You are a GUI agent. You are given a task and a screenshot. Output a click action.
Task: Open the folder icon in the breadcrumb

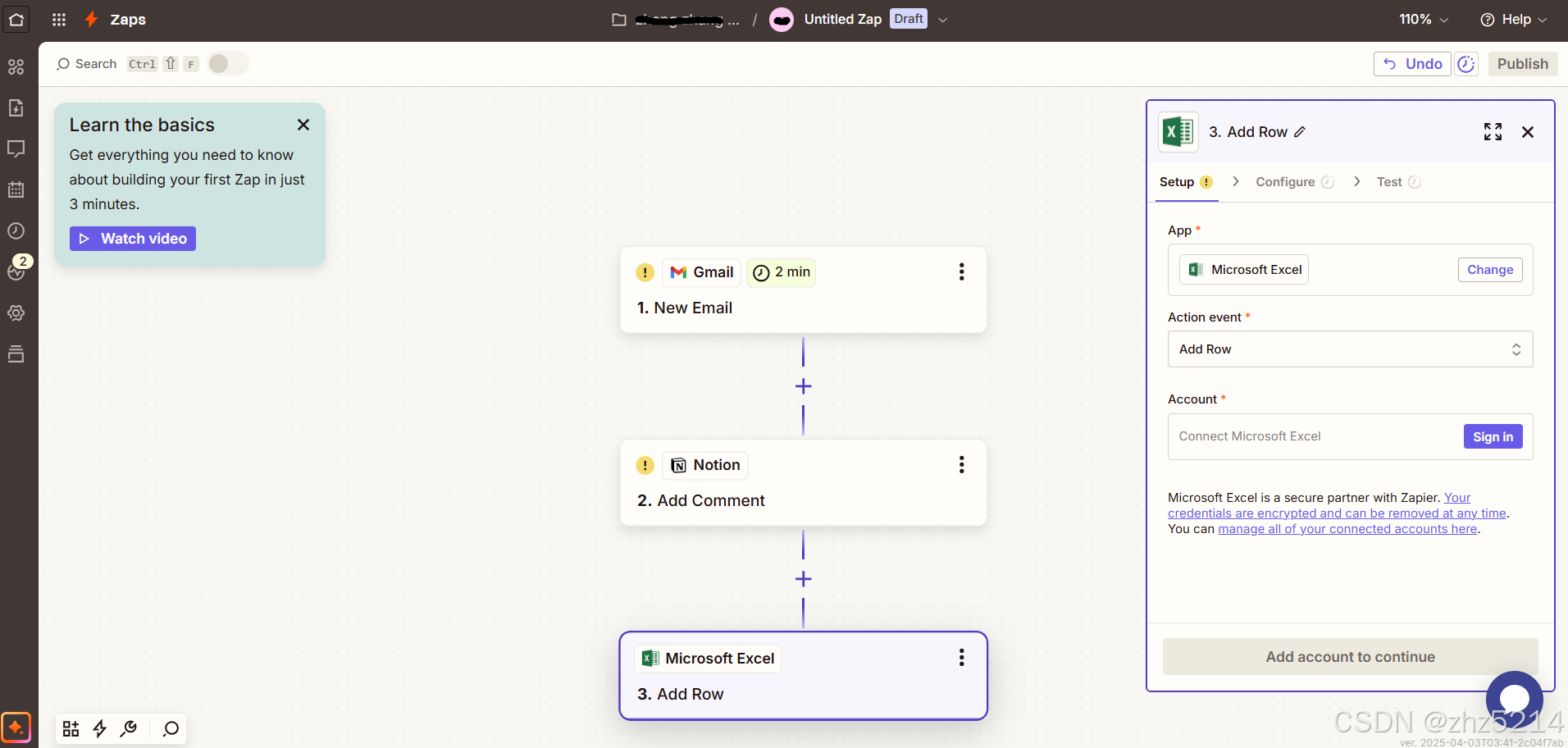619,20
